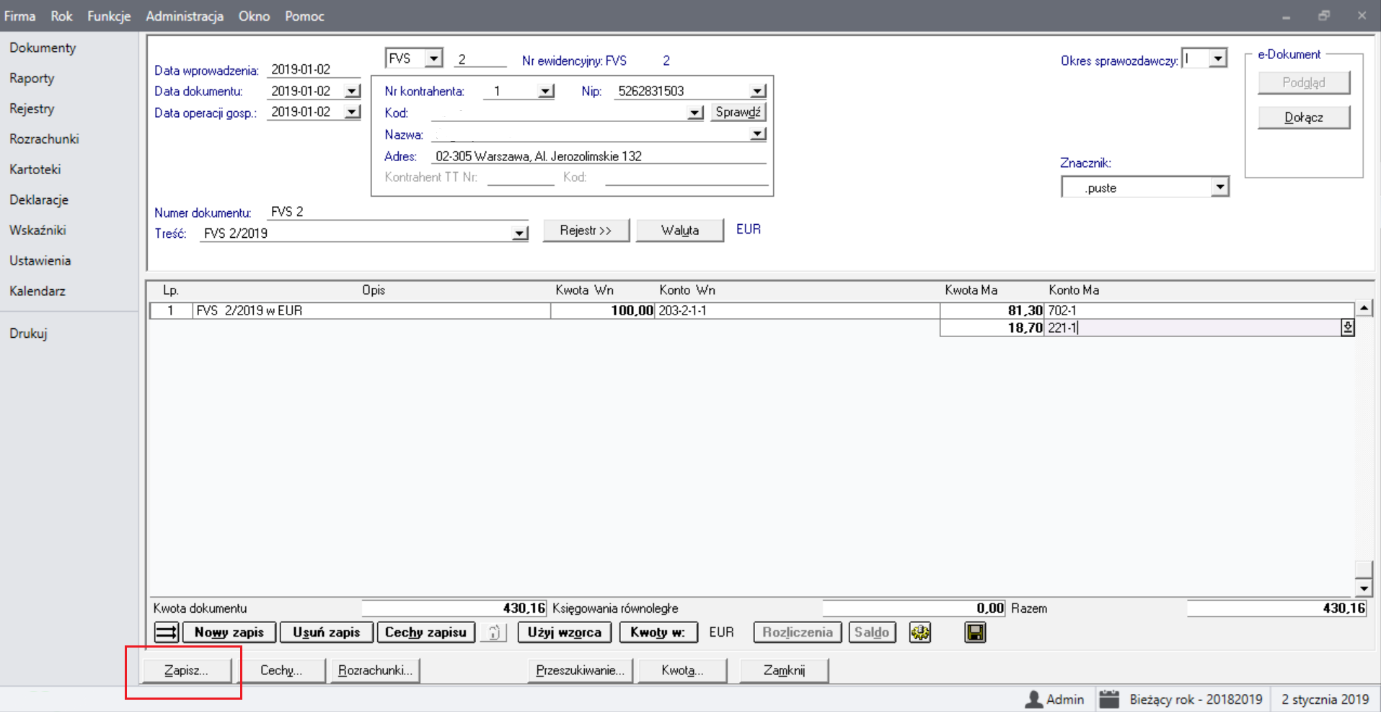Click the Adres field with Al. Jerozolimskie 132
Screen dimensions: 1384x713
(599, 157)
